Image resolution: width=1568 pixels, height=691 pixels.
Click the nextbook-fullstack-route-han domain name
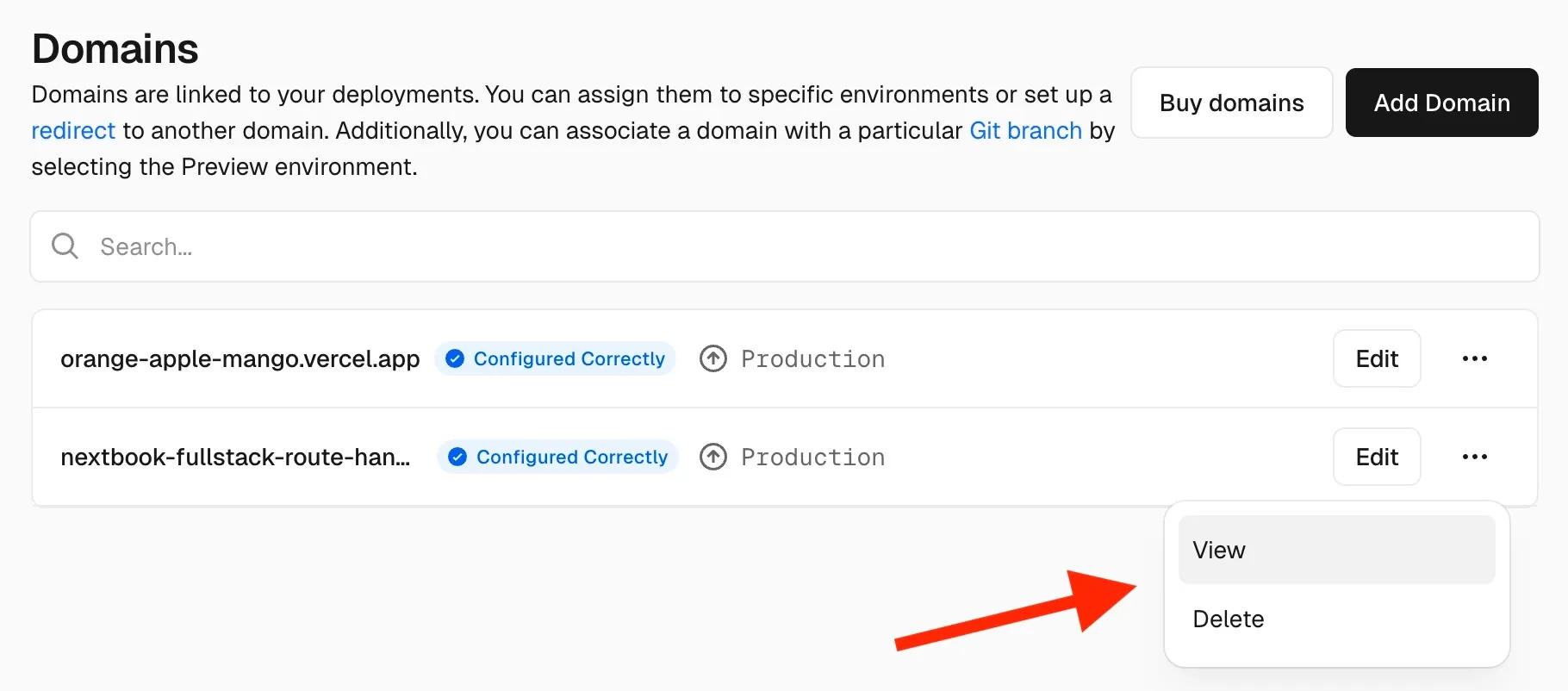click(235, 457)
